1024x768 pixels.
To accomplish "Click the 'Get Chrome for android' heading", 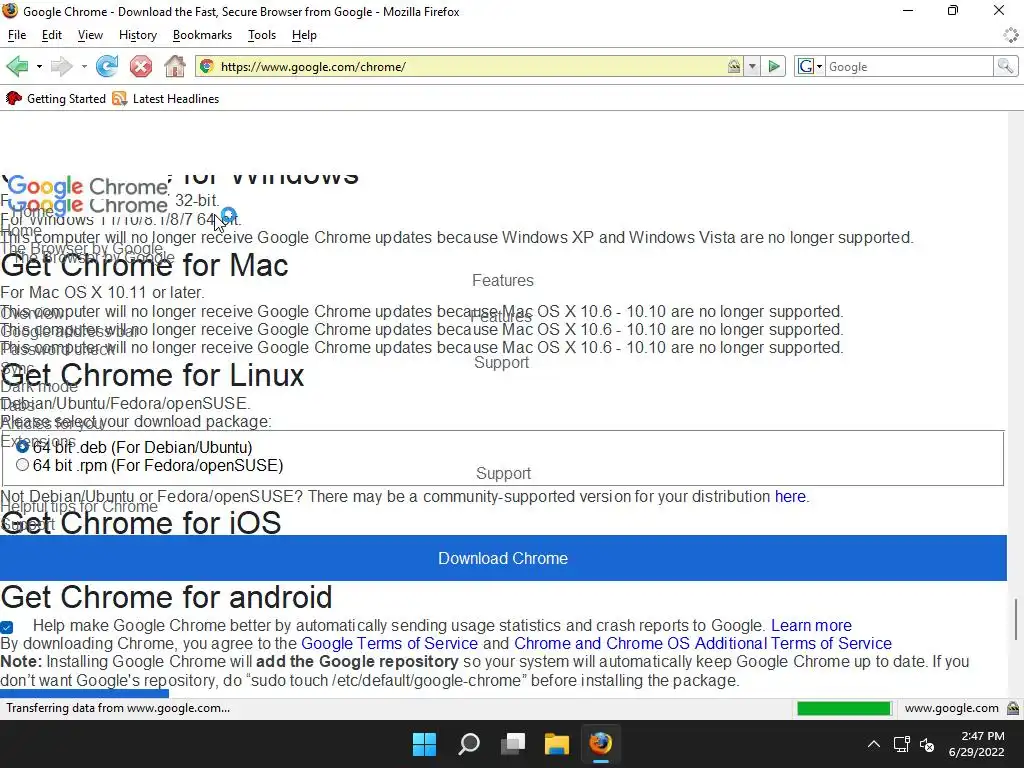I will pyautogui.click(x=167, y=598).
